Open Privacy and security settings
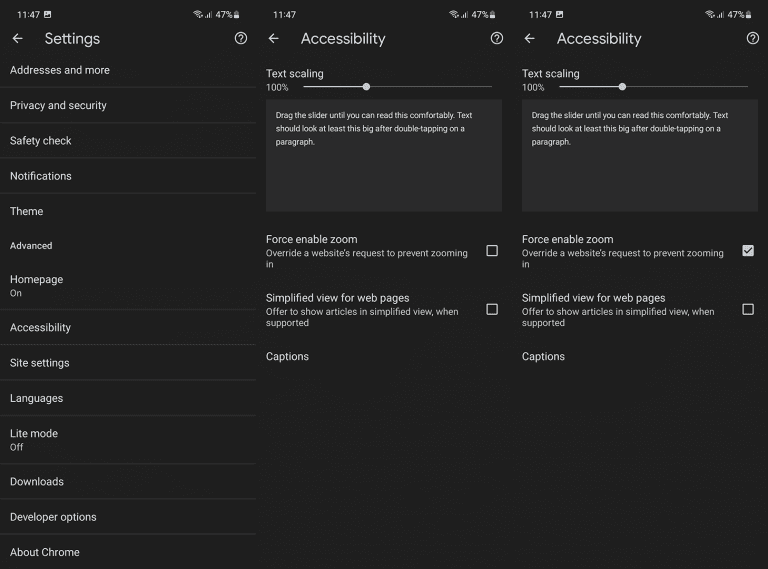 click(58, 106)
